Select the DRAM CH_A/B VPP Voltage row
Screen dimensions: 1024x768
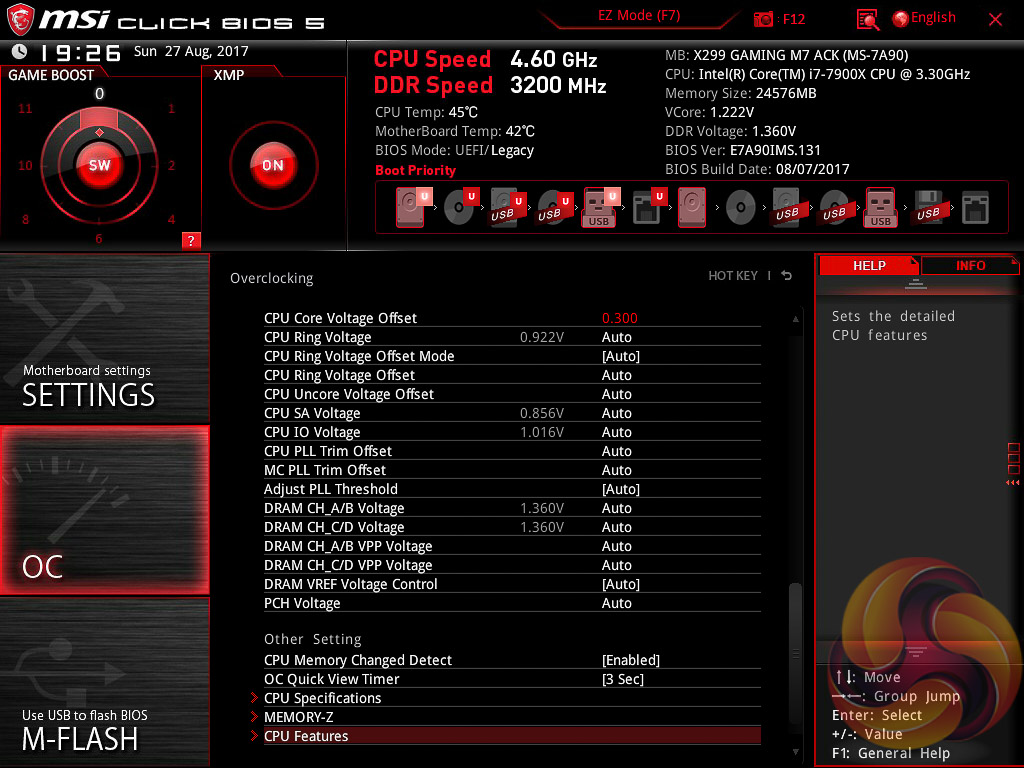coord(512,546)
